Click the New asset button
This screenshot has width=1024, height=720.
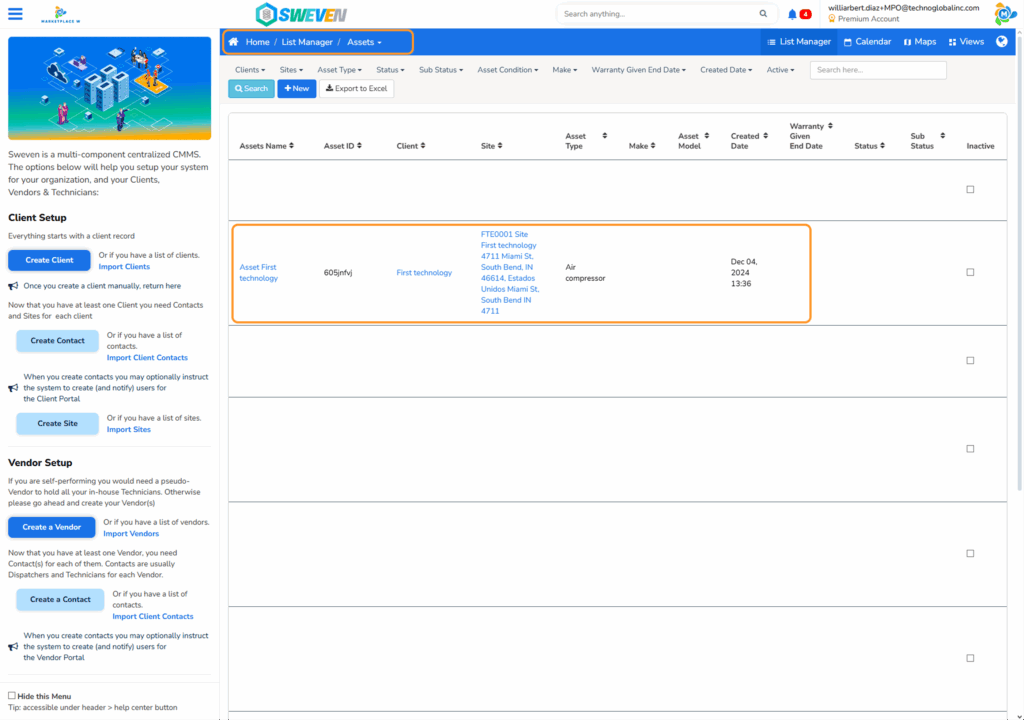(x=297, y=89)
